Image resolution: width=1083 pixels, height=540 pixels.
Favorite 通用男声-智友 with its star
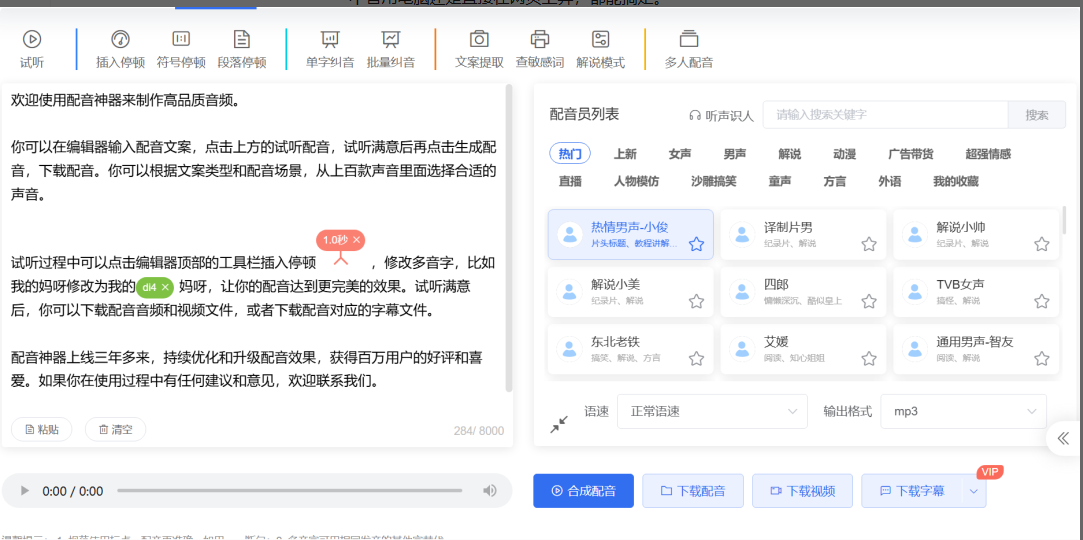click(1042, 358)
